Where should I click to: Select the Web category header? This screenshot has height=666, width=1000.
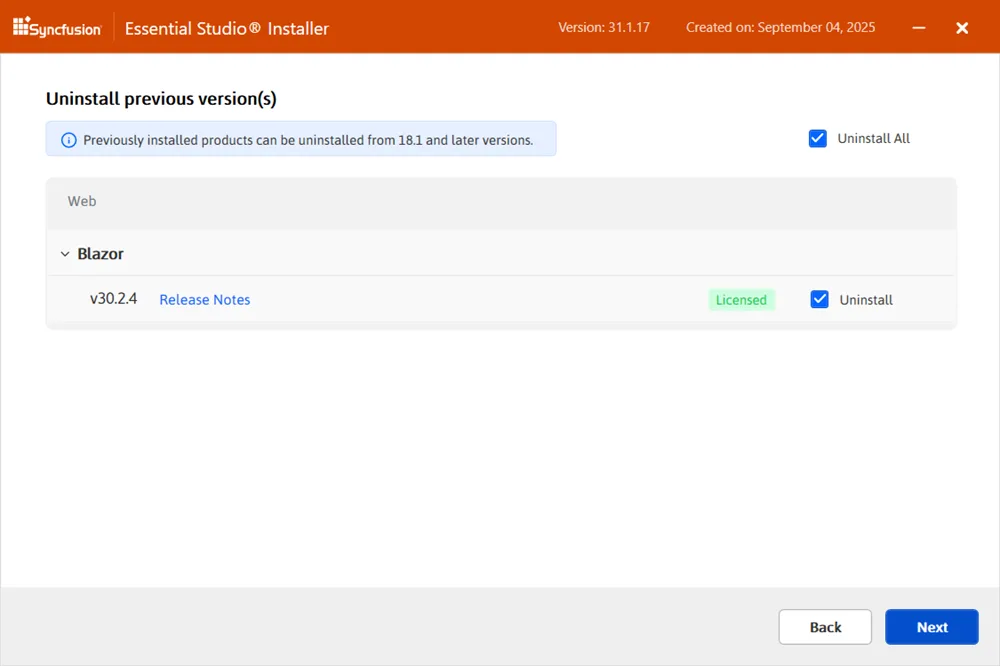tap(81, 200)
